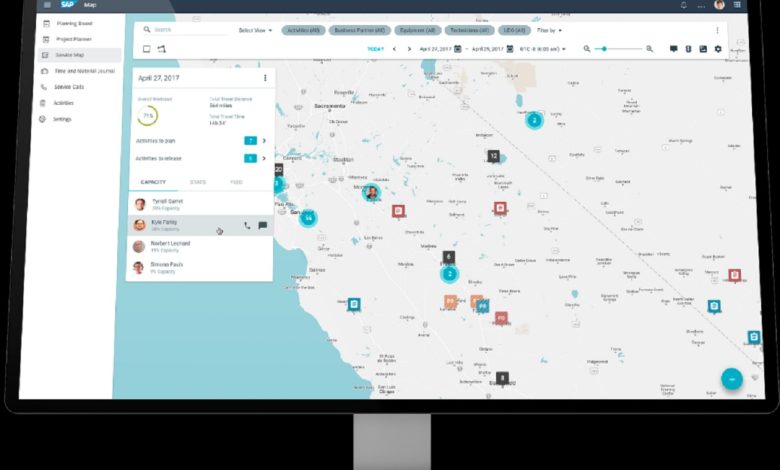Toggle the Technicians (All) filter chip
The height and width of the screenshot is (470, 780).
[468, 31]
